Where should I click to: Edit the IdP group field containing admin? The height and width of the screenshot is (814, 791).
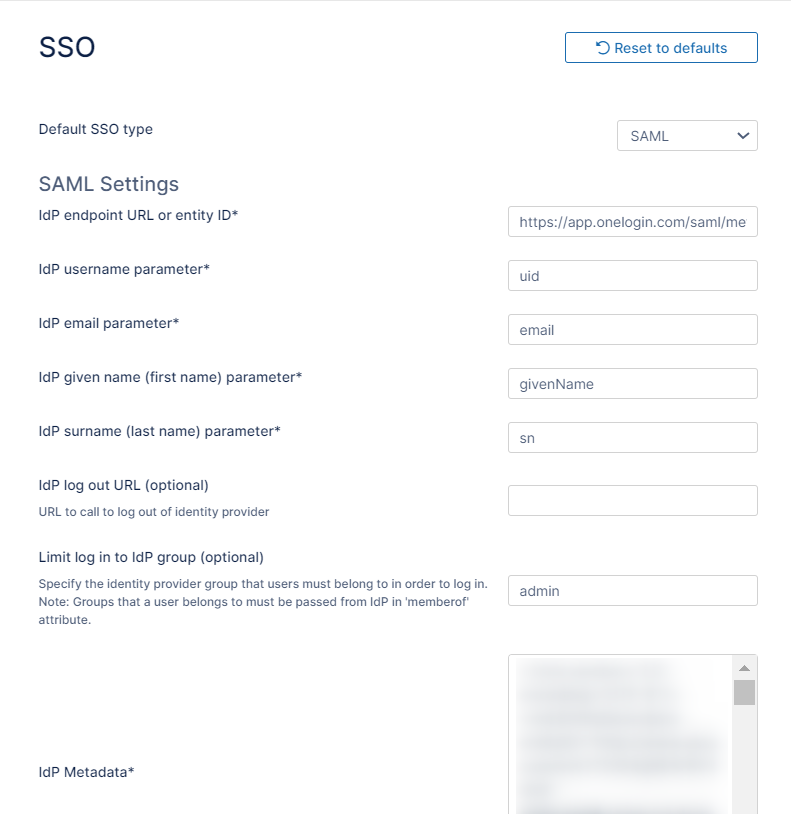[632, 591]
